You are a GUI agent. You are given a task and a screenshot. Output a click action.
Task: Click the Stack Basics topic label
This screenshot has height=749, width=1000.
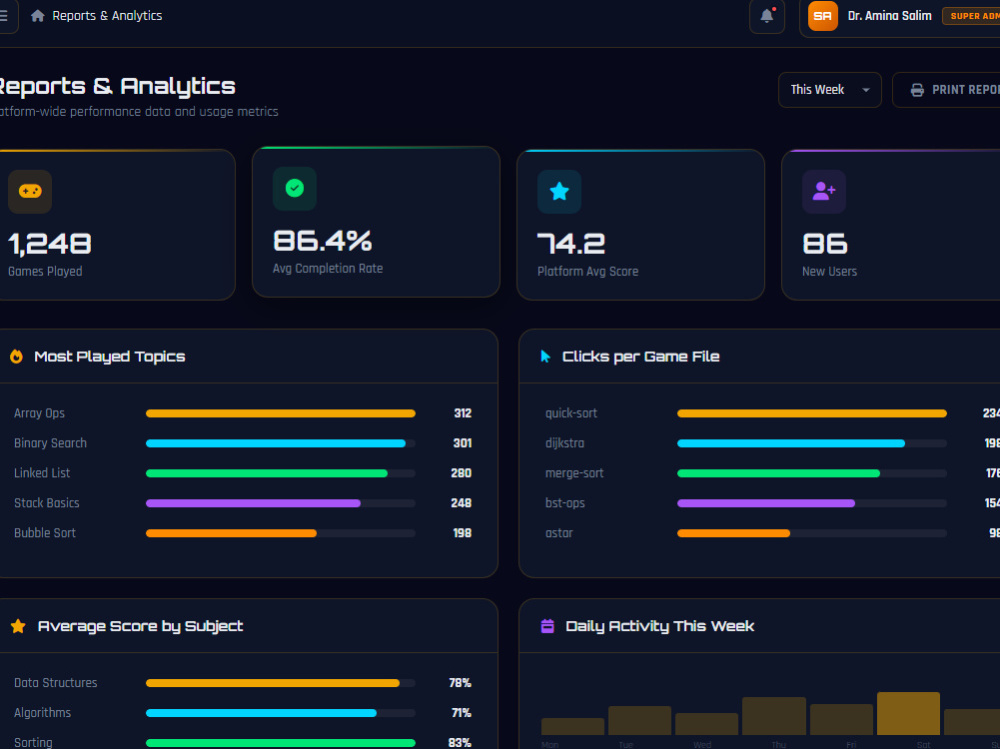tap(47, 503)
